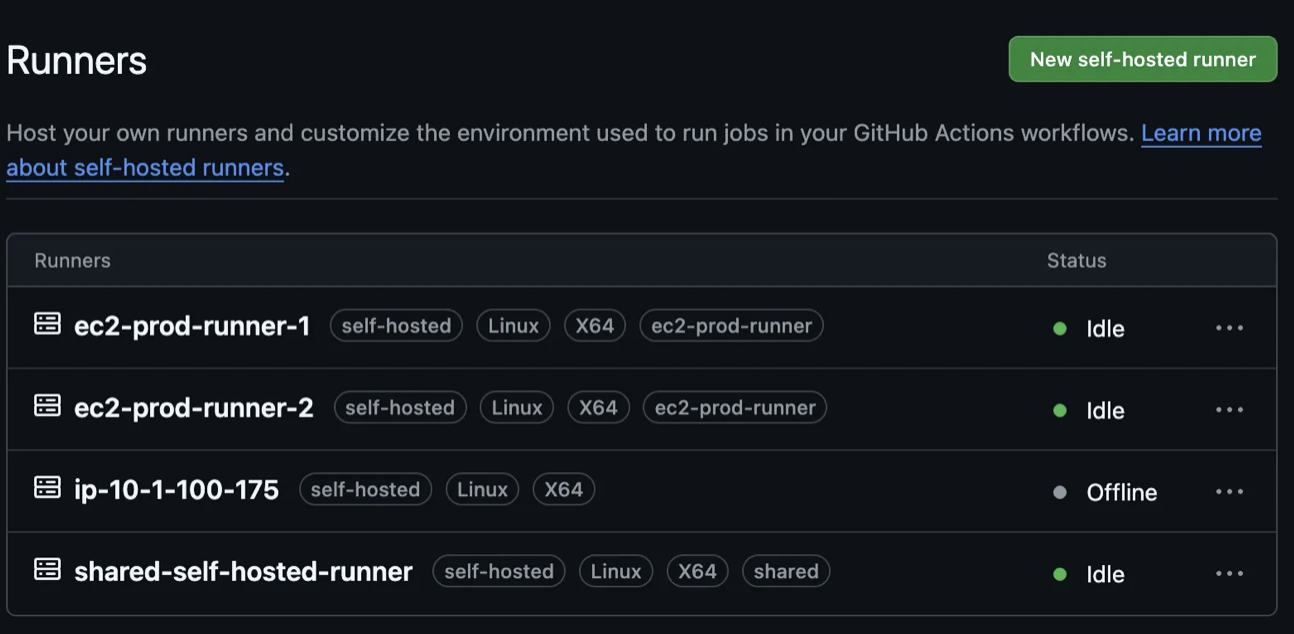The height and width of the screenshot is (634, 1294).
Task: Click the shared label tag
Action: (x=786, y=571)
